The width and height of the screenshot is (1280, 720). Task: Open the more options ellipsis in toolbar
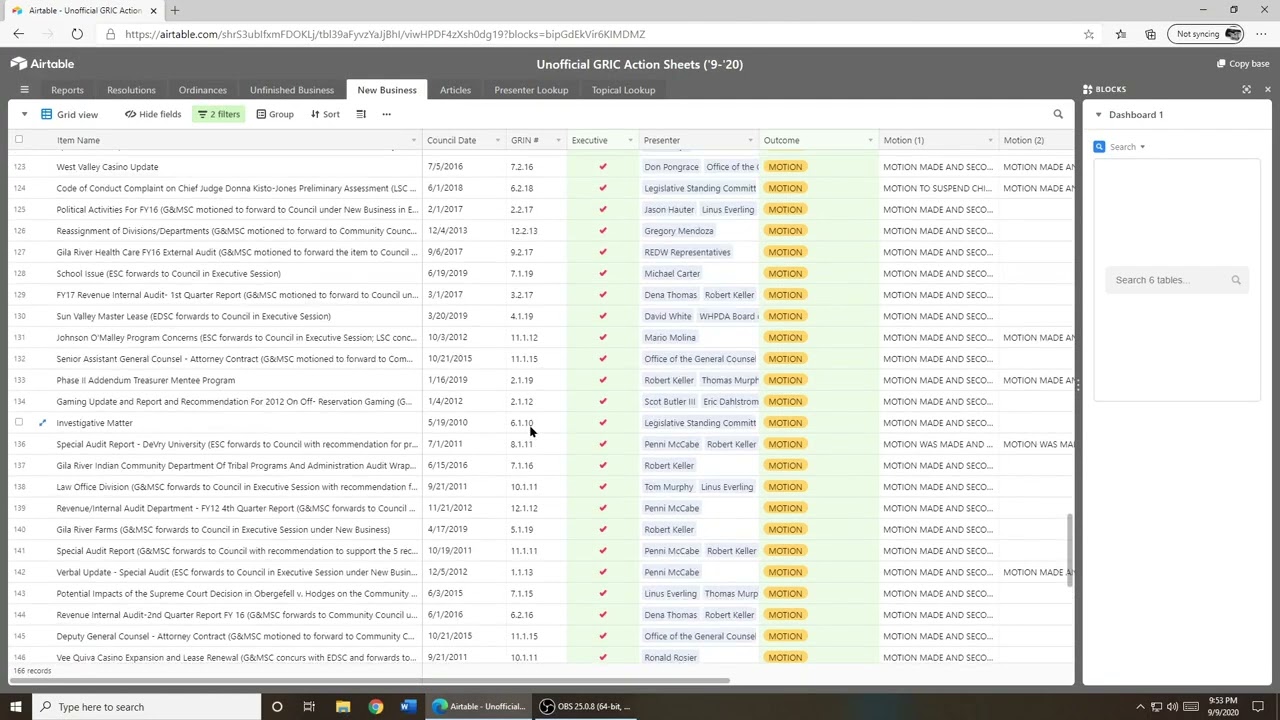pos(386,114)
